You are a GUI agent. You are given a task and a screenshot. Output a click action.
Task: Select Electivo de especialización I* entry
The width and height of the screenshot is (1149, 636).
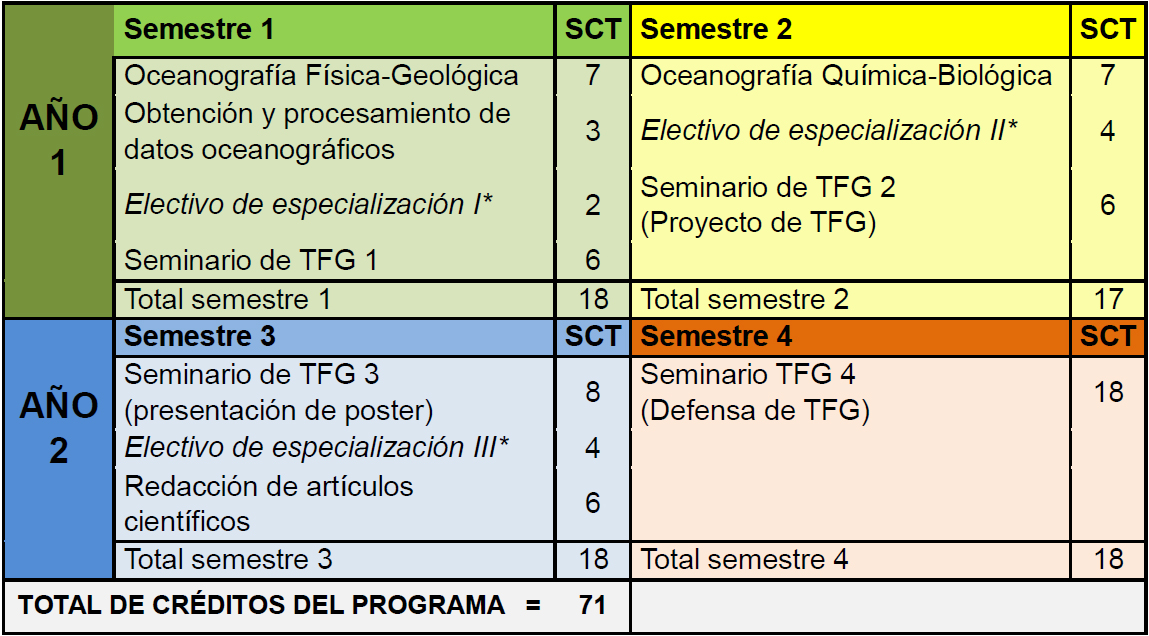309,205
